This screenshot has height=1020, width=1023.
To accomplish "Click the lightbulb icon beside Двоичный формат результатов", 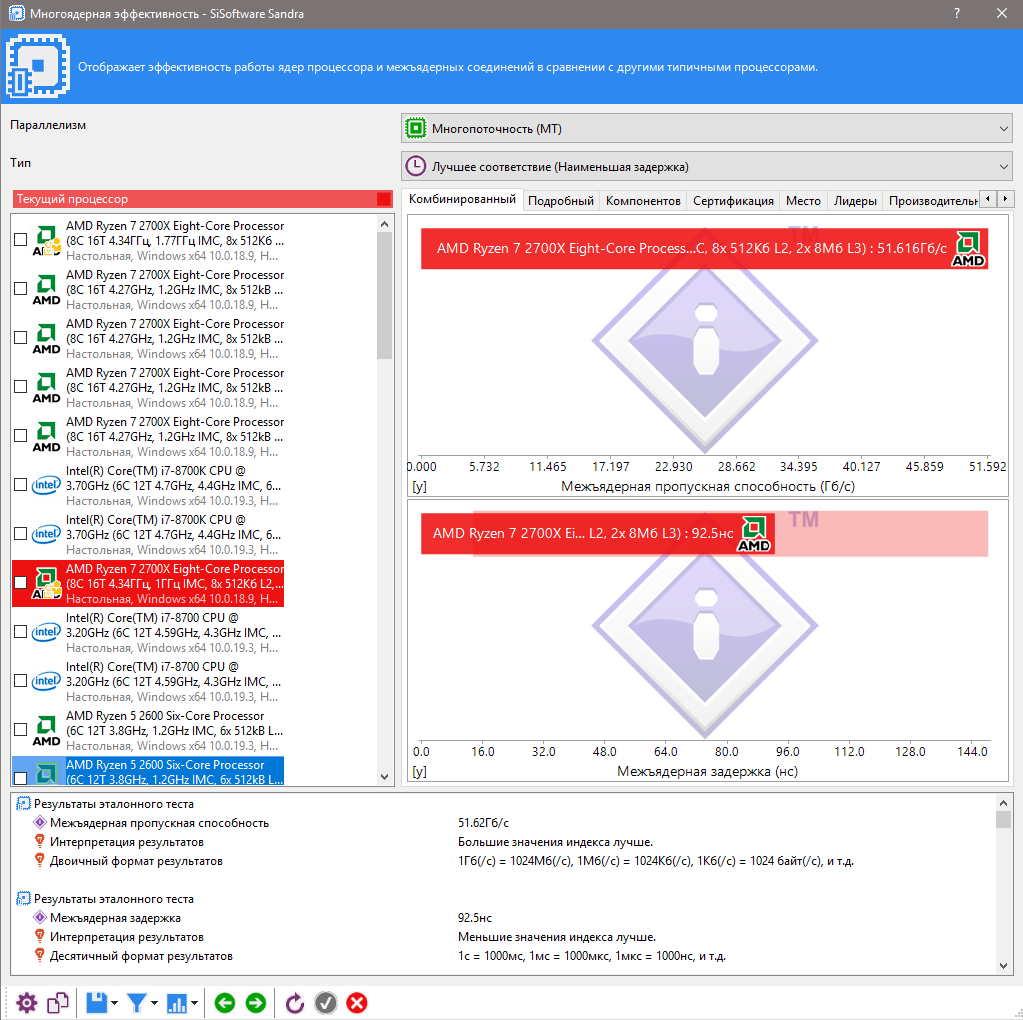I will (40, 860).
